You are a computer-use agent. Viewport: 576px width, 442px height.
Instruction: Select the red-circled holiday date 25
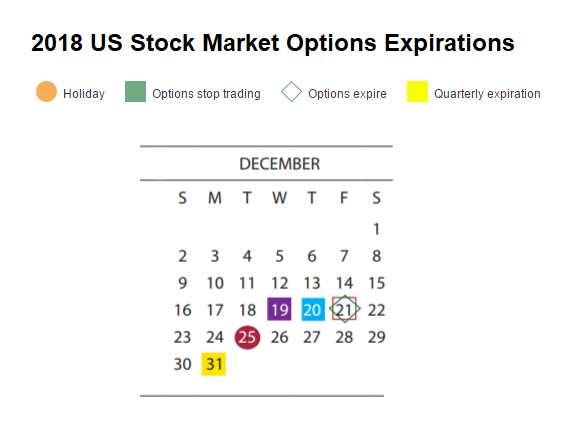click(x=247, y=337)
